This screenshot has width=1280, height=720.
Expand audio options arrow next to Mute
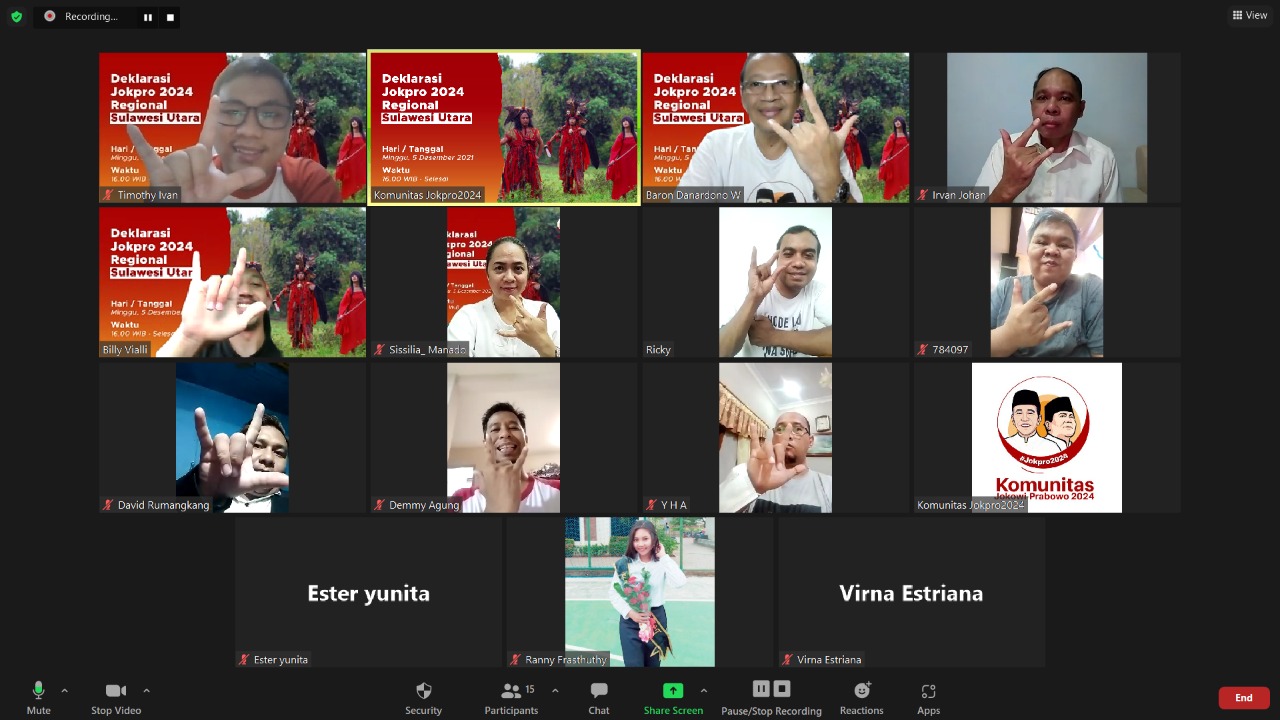[x=65, y=690]
